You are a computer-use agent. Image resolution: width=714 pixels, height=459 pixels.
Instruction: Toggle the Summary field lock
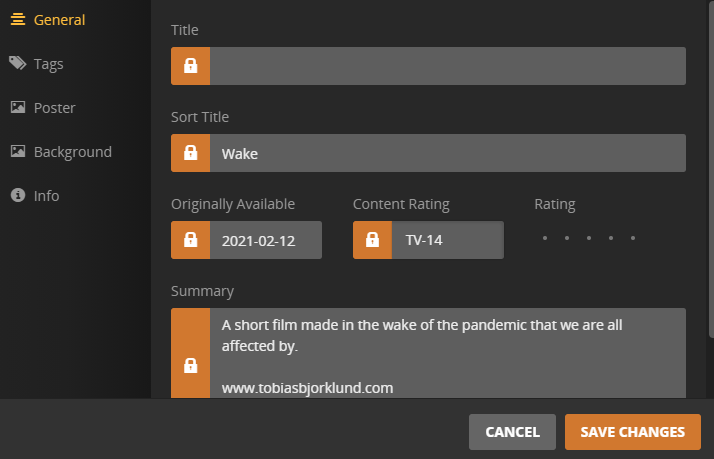[190, 364]
